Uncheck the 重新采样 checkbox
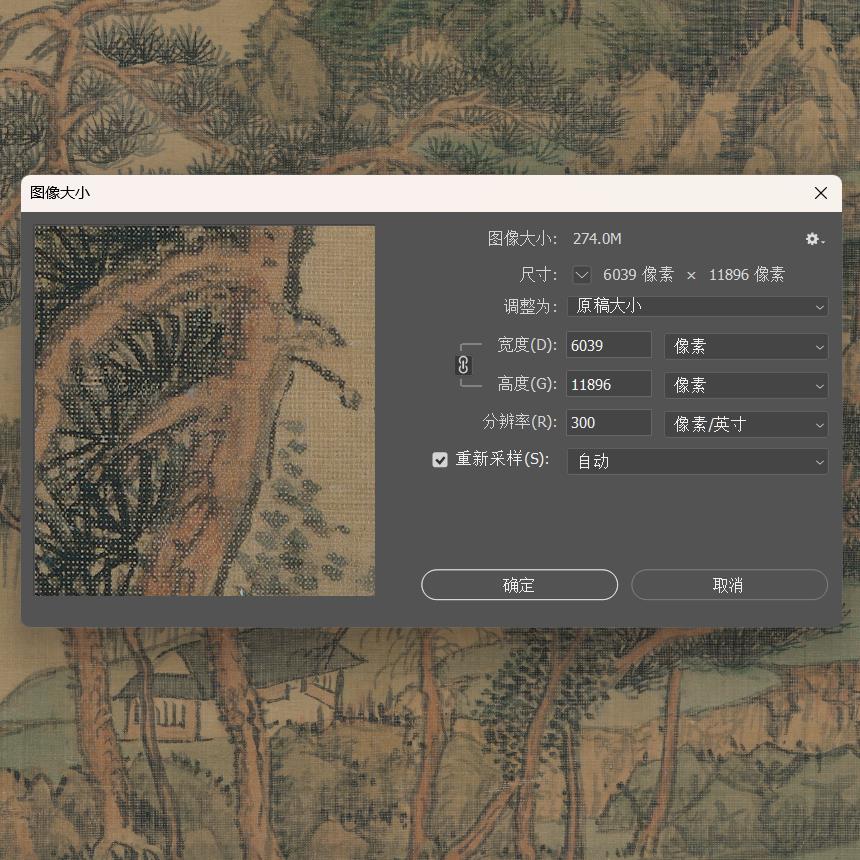The width and height of the screenshot is (860, 860). [x=440, y=460]
